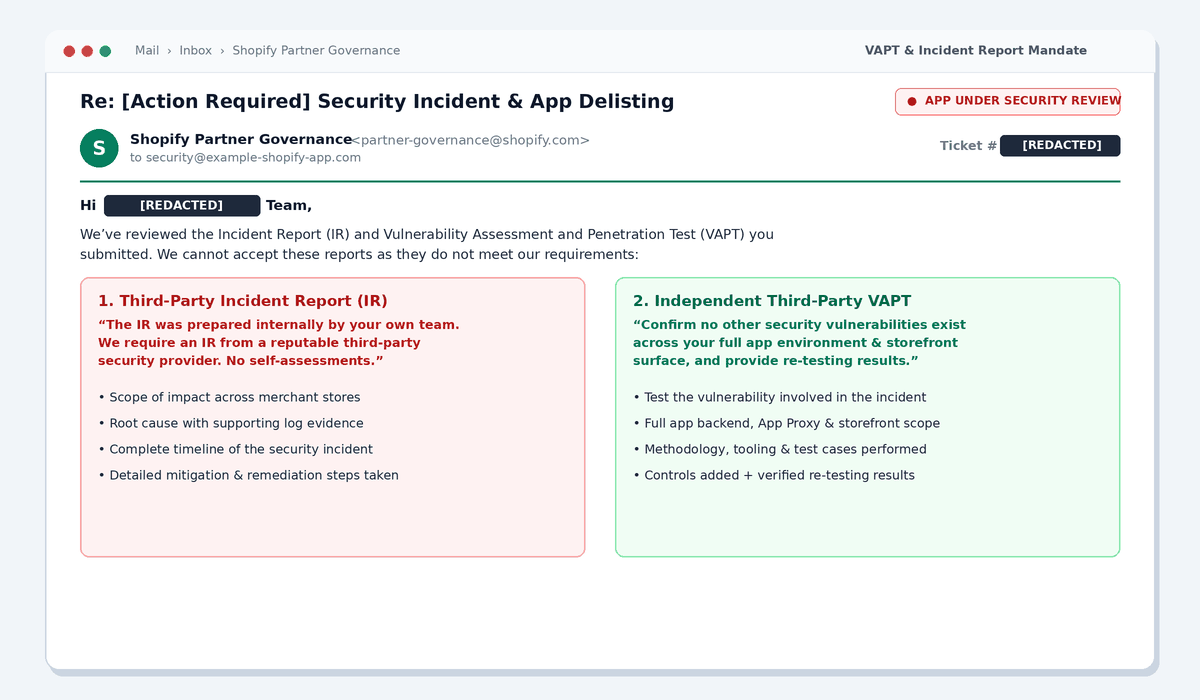Click the VAPT & Incident Report Mandate title
1200x700 pixels.
976,51
